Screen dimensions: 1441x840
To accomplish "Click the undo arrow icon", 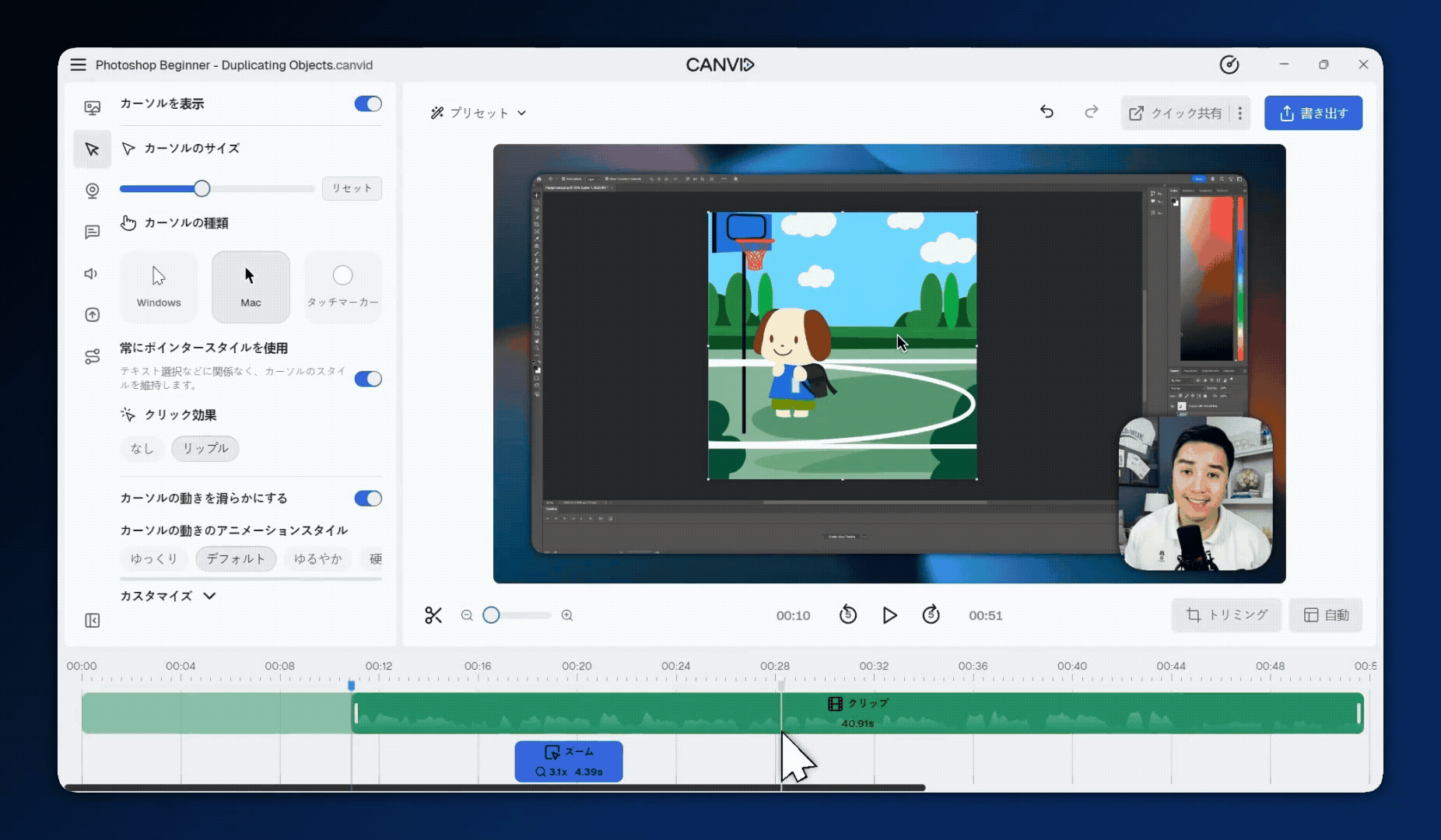I will [1047, 112].
